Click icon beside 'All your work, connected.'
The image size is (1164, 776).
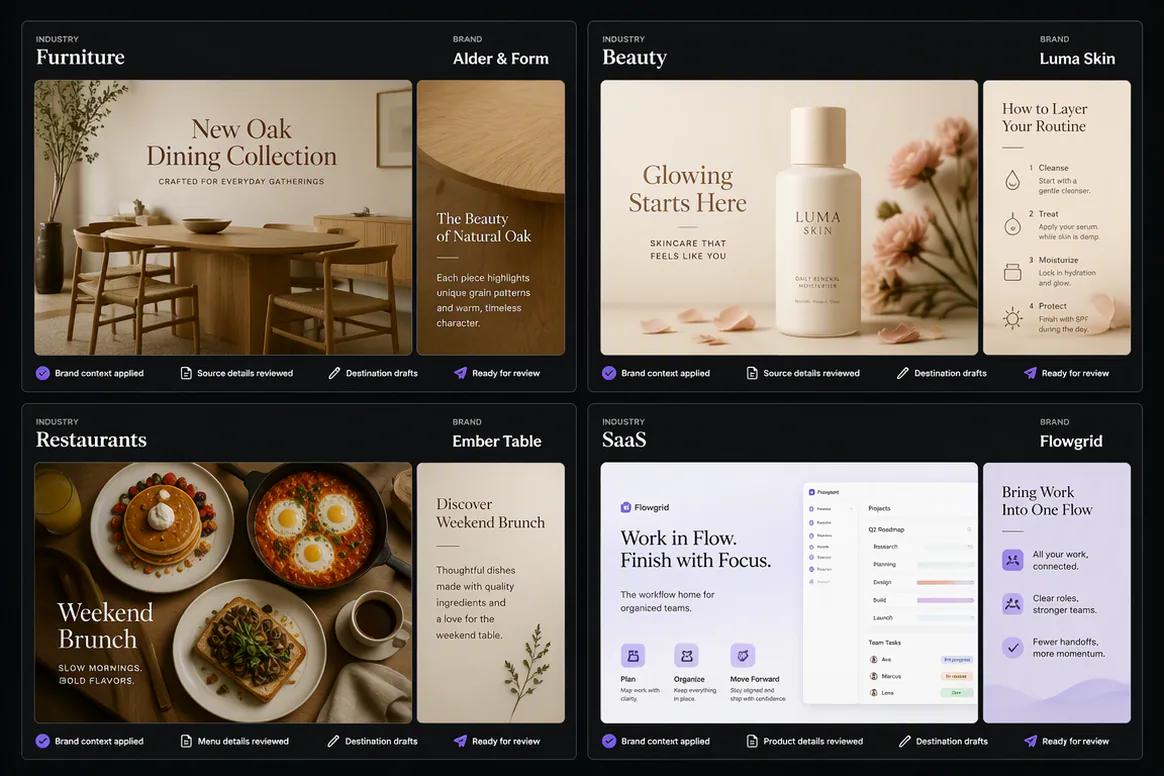(1013, 560)
